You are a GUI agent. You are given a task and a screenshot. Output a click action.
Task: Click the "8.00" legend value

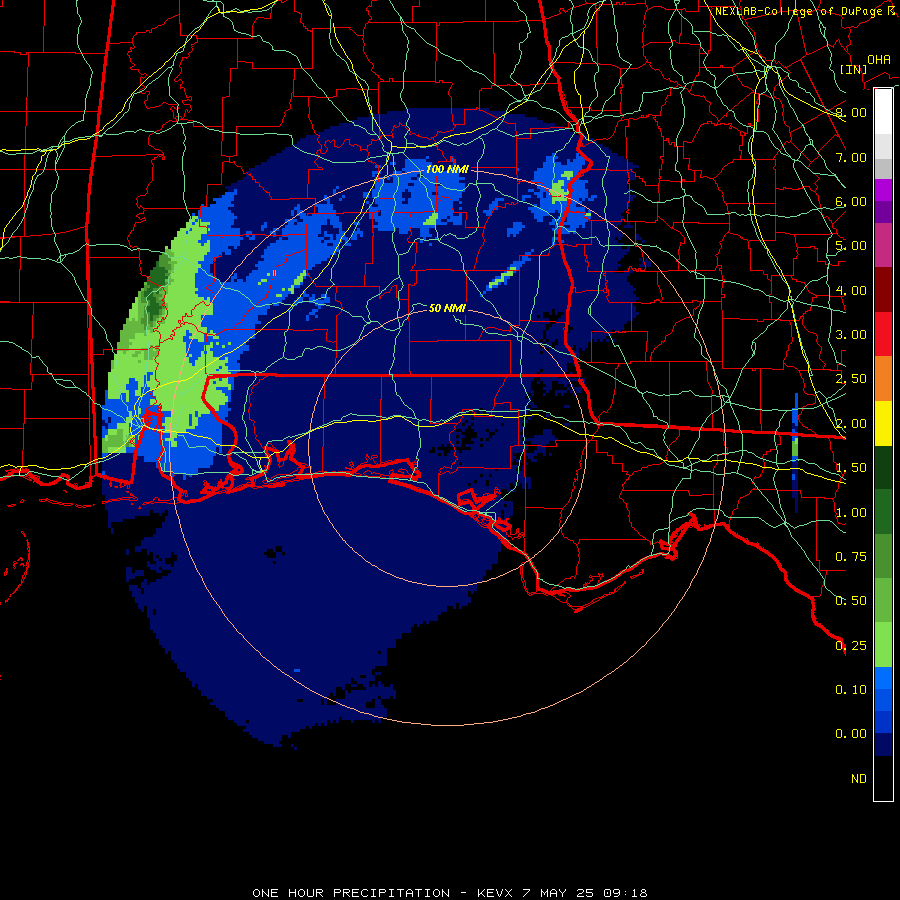(851, 112)
